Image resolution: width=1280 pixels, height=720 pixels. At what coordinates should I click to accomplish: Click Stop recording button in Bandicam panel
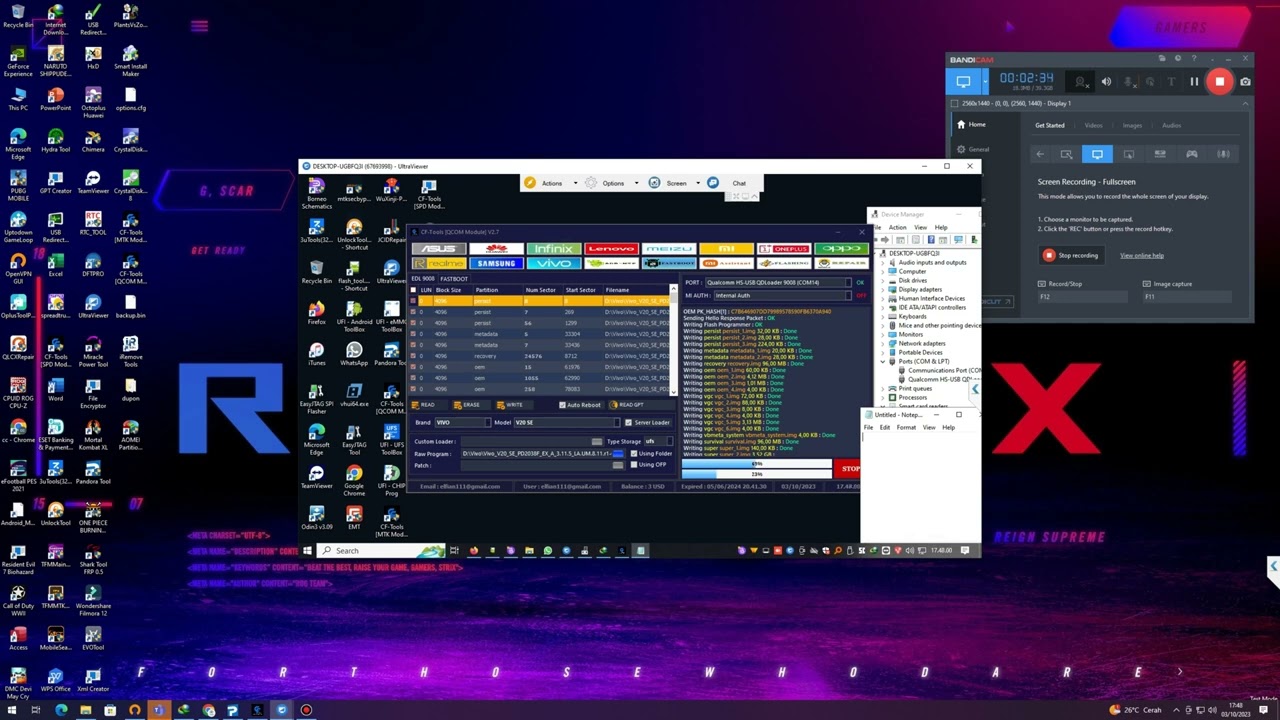coord(1071,255)
